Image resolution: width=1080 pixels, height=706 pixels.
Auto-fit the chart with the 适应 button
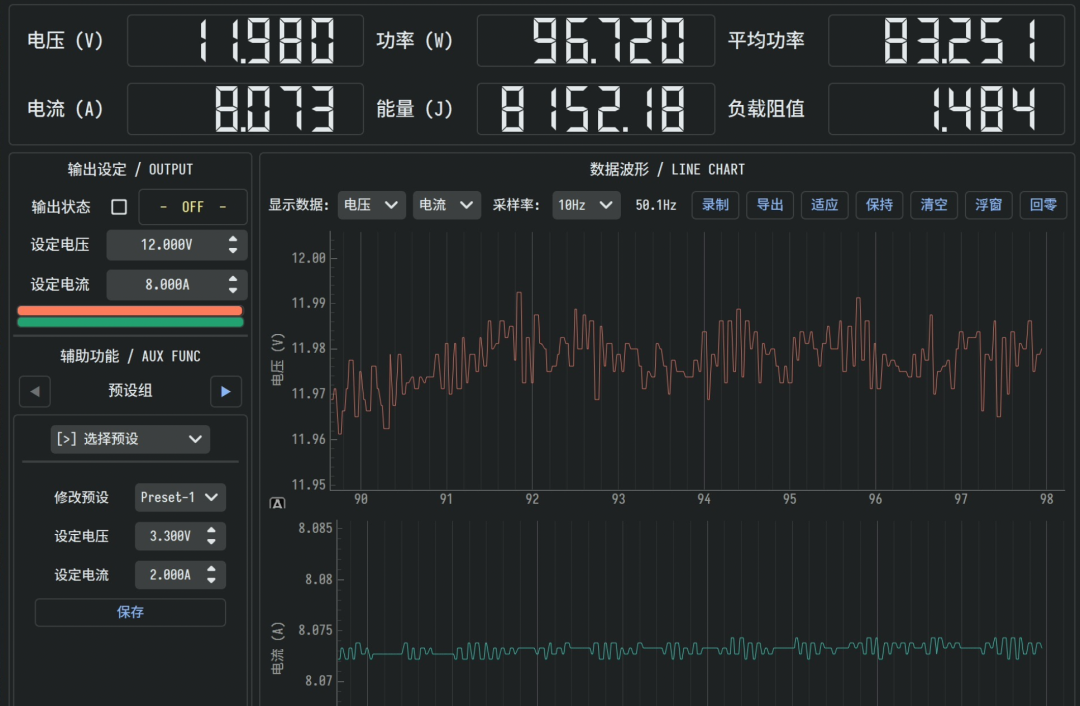pos(824,204)
